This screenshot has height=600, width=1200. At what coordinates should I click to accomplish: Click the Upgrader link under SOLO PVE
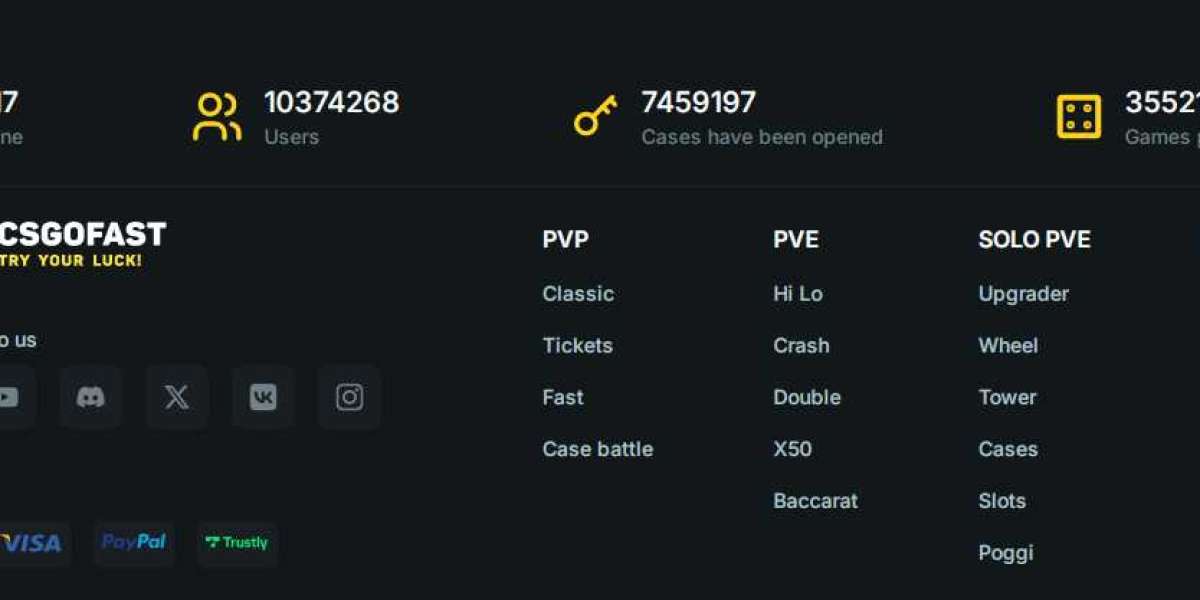point(1023,294)
